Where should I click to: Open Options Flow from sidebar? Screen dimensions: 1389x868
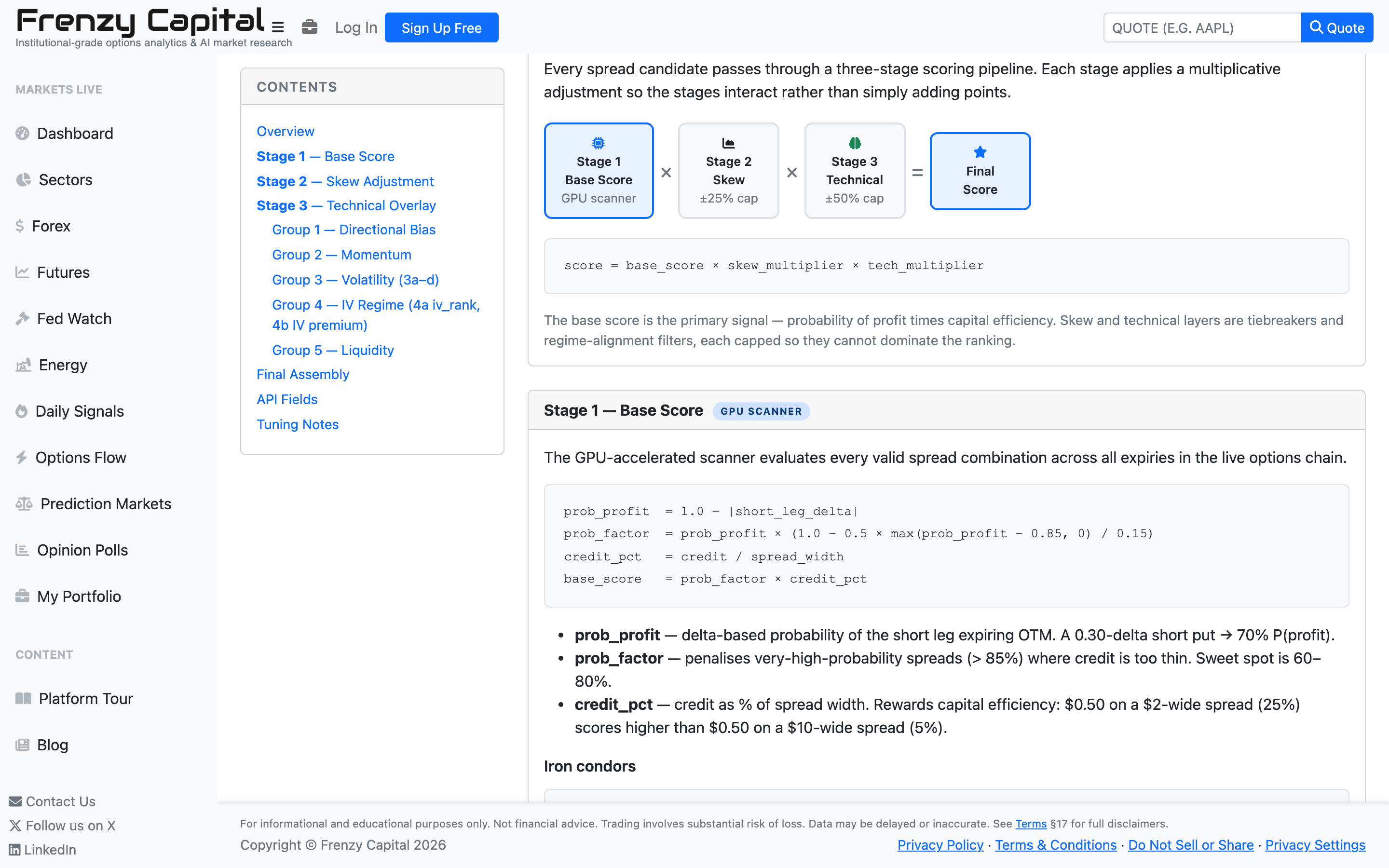(81, 458)
